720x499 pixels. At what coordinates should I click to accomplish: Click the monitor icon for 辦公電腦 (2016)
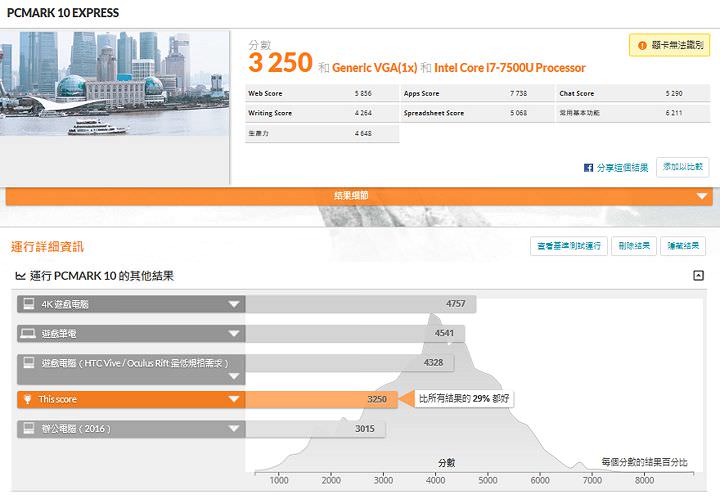tap(26, 429)
